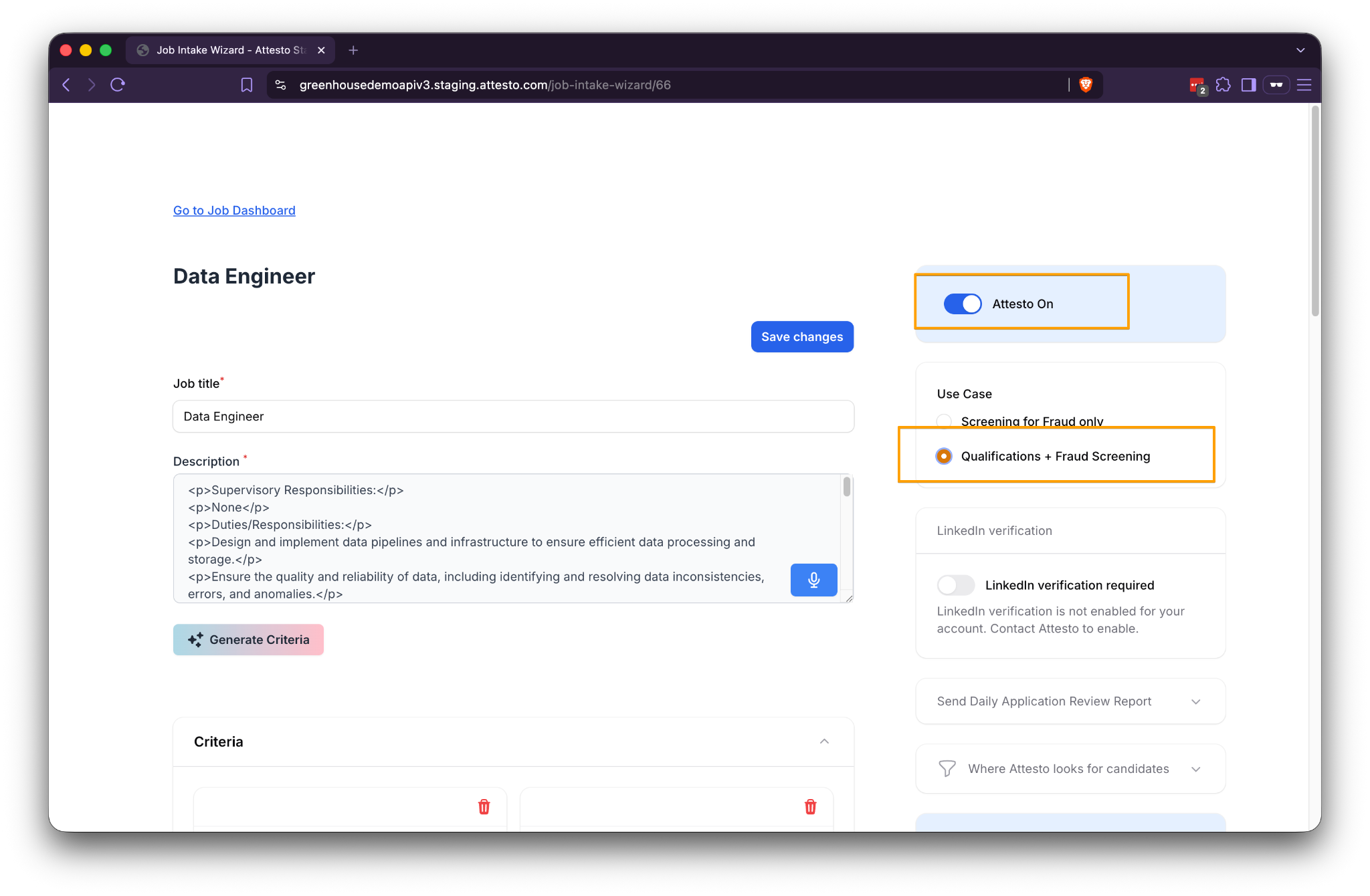Click the browser forward arrow
This screenshot has height=896, width=1370.
tap(92, 85)
